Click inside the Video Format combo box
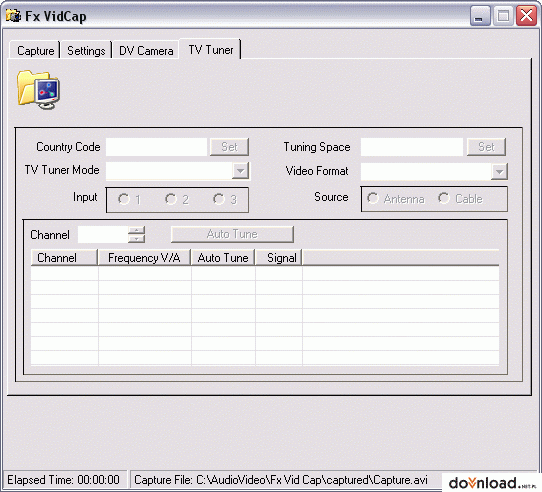The image size is (542, 492). [426, 171]
